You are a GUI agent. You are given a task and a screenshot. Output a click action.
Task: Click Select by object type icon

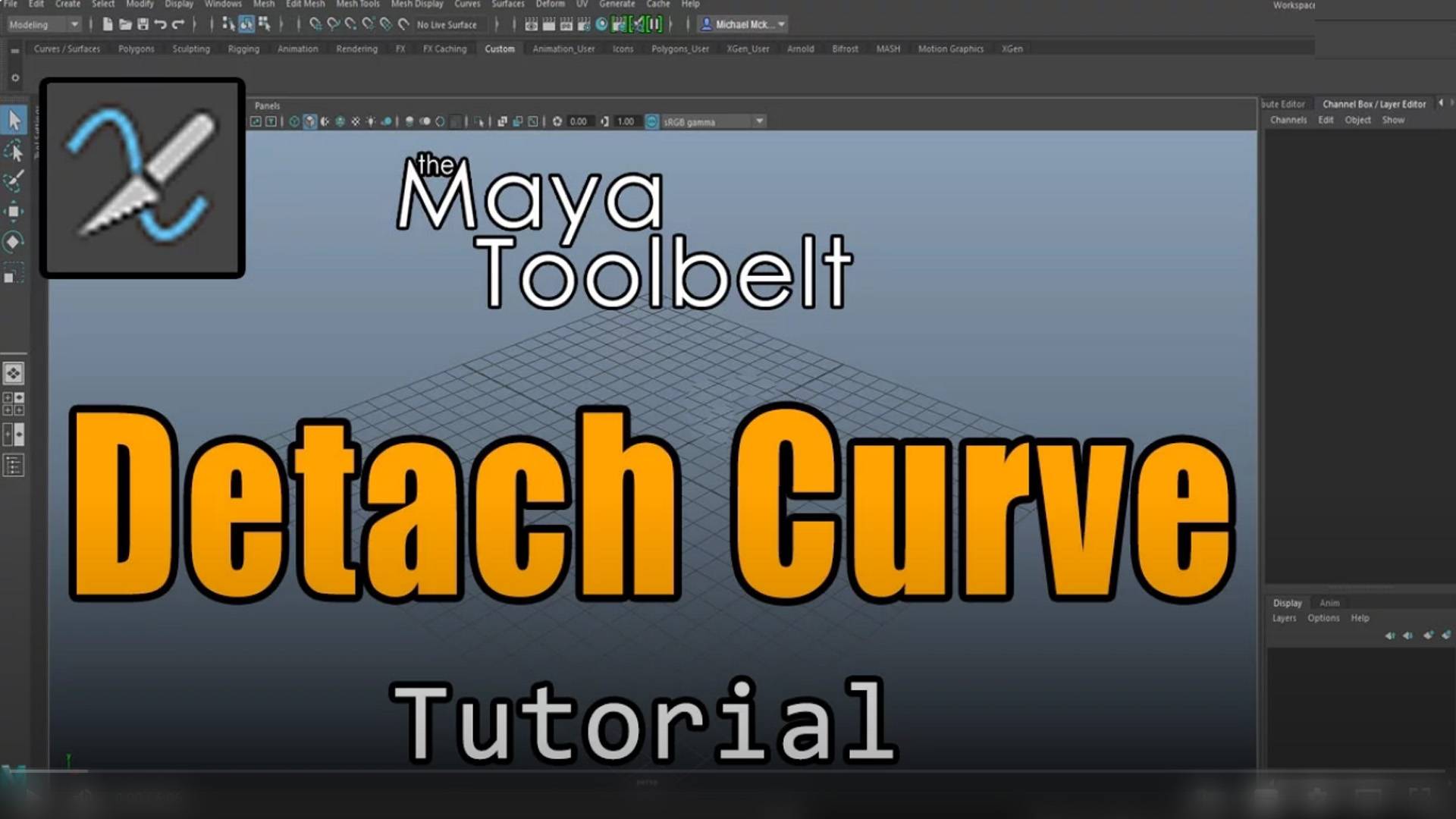(246, 24)
